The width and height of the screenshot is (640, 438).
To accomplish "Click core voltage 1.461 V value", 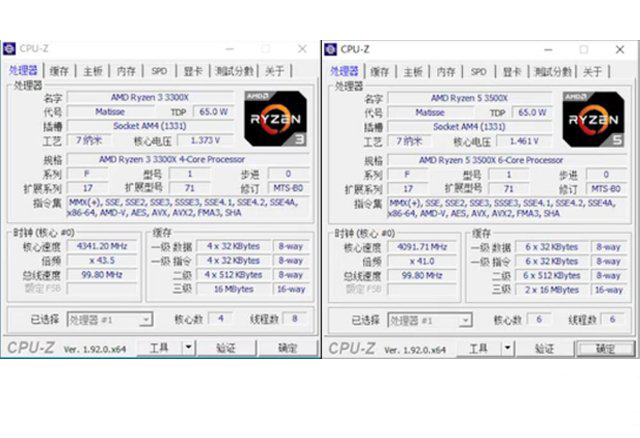I will (x=524, y=141).
